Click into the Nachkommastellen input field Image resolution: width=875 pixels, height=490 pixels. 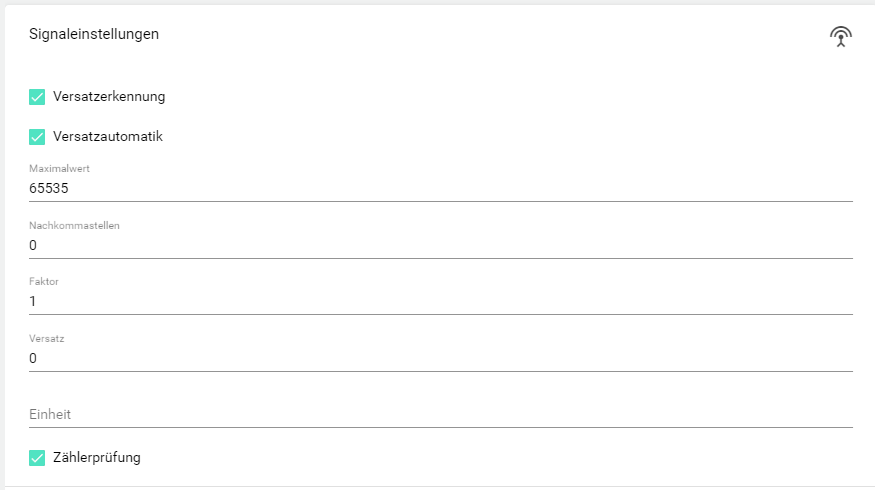pos(440,245)
